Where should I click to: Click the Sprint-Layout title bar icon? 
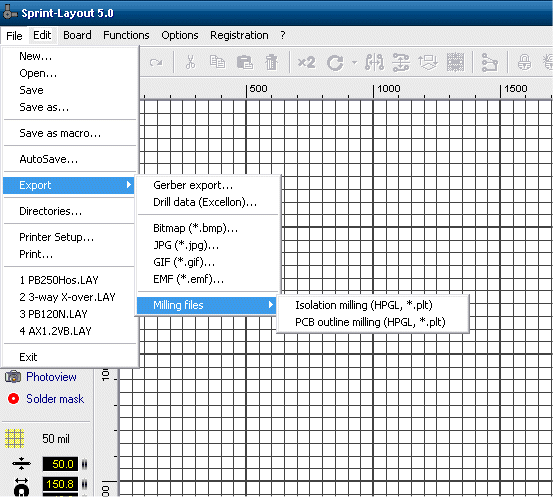tap(10, 12)
